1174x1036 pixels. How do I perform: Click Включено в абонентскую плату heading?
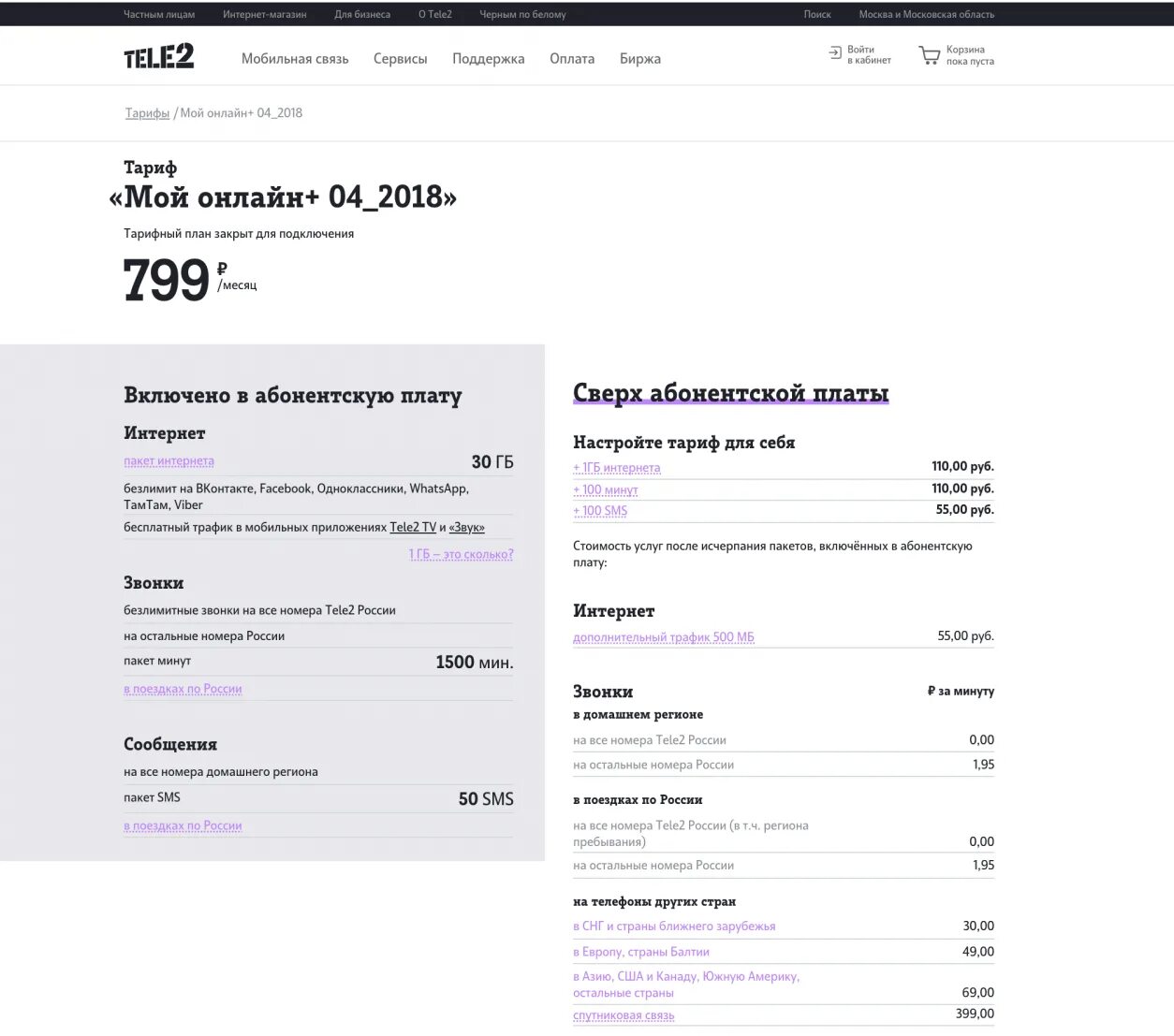[293, 396]
